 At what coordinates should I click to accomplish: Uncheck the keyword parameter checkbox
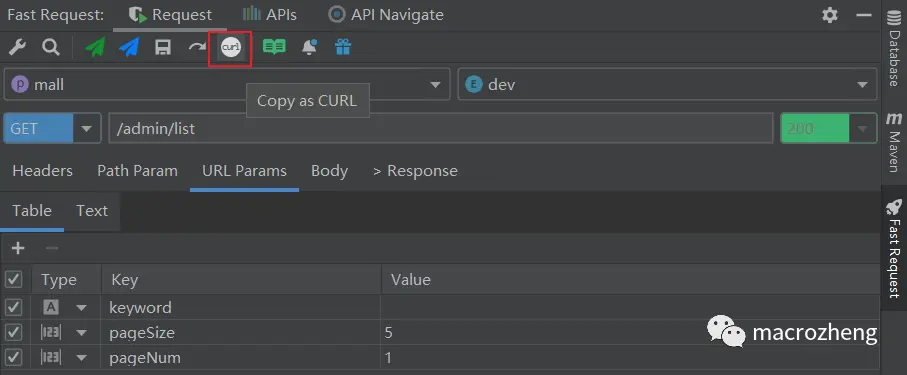pos(13,307)
